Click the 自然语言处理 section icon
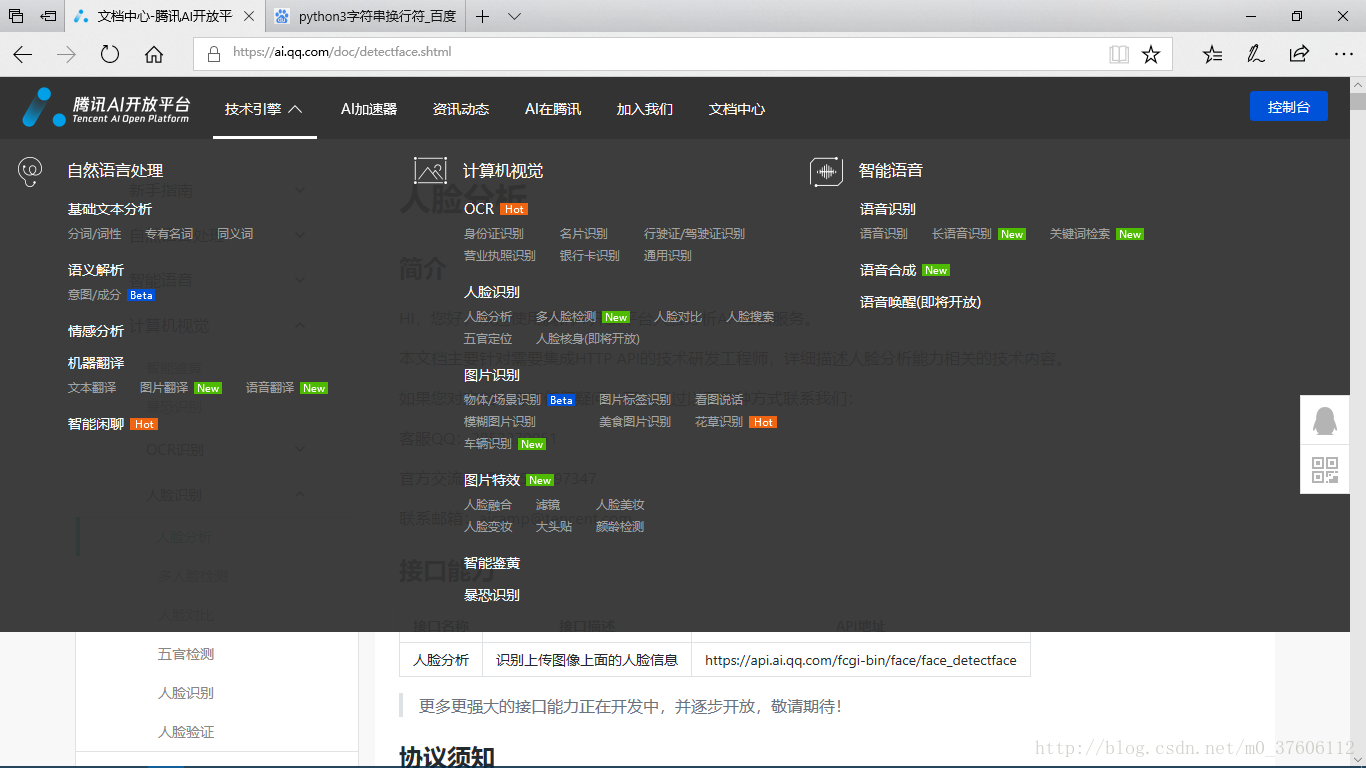1366x768 pixels. (x=31, y=171)
